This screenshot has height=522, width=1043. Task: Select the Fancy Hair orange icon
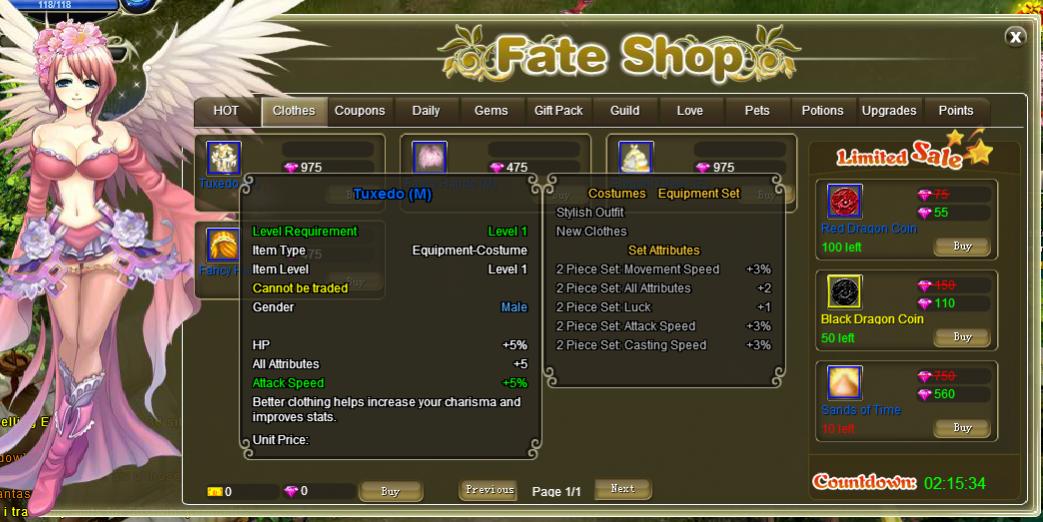point(223,245)
